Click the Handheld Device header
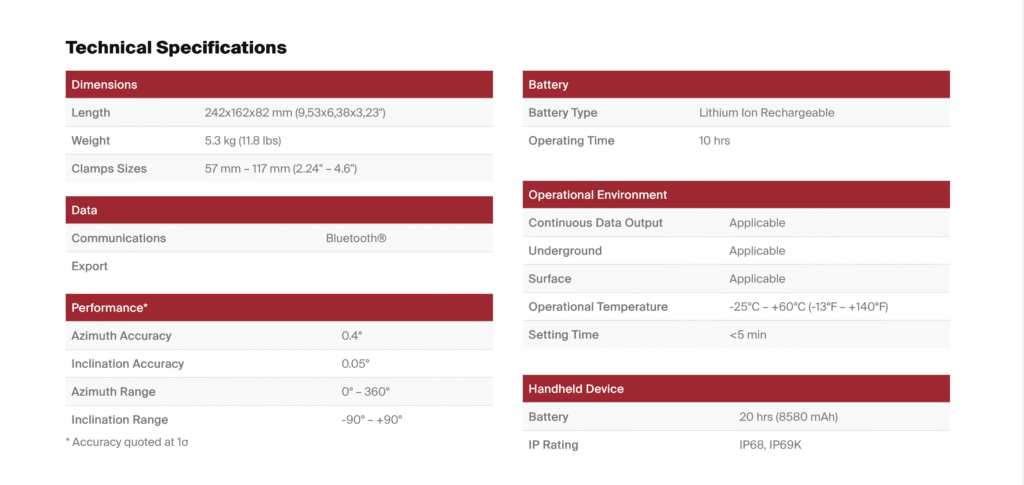The height and width of the screenshot is (485, 1024). (x=575, y=389)
